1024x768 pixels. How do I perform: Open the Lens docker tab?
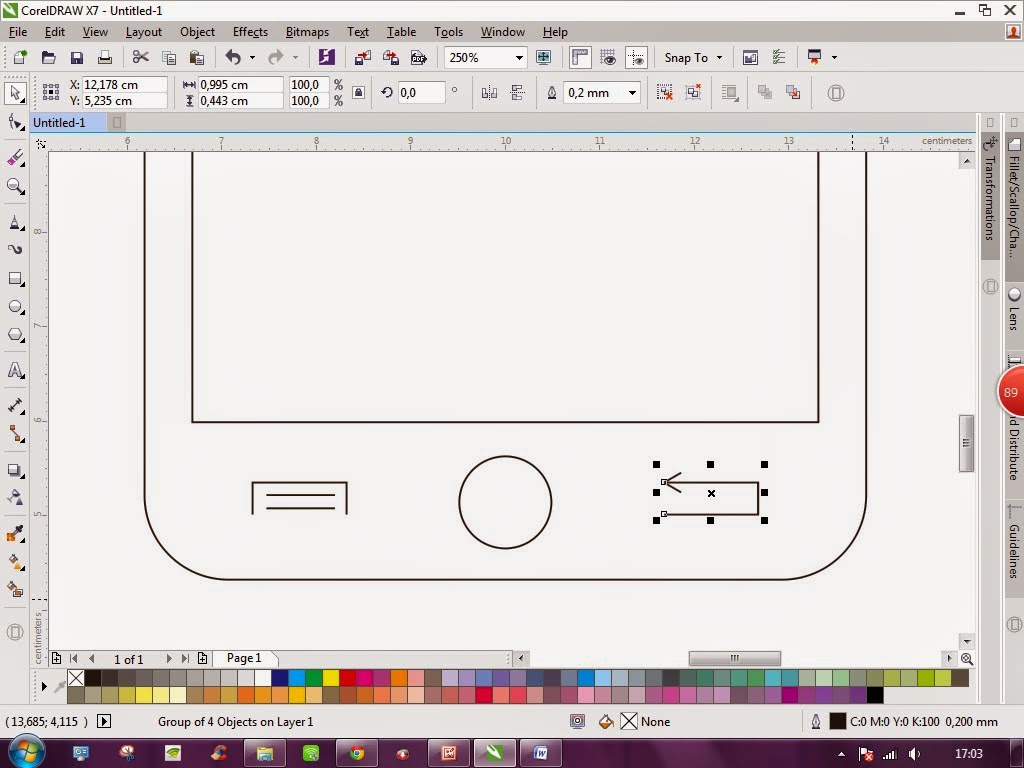[x=1014, y=308]
